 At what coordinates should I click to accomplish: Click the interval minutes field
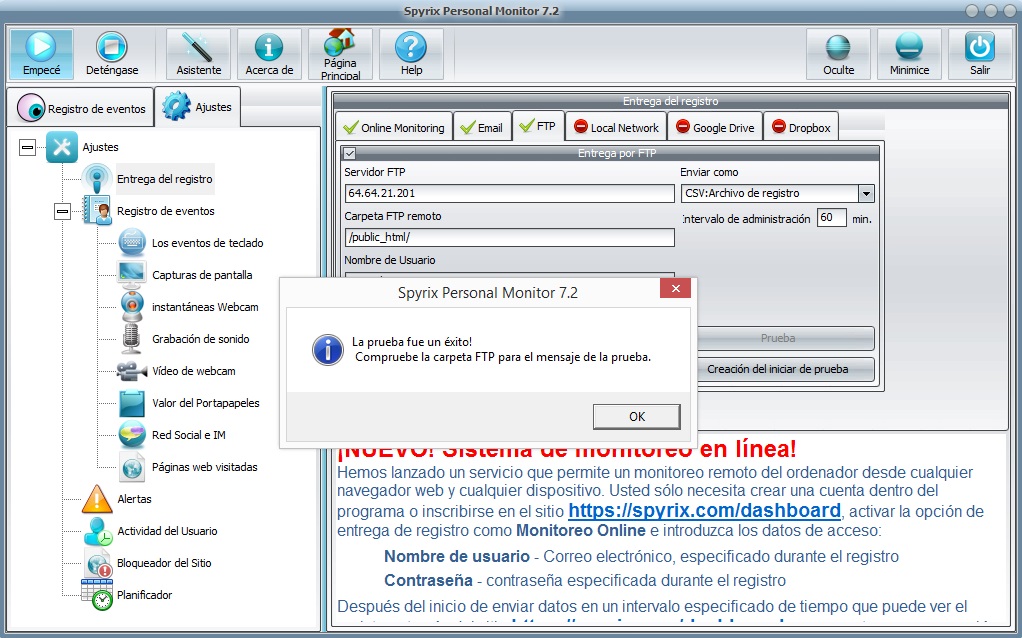click(x=831, y=218)
